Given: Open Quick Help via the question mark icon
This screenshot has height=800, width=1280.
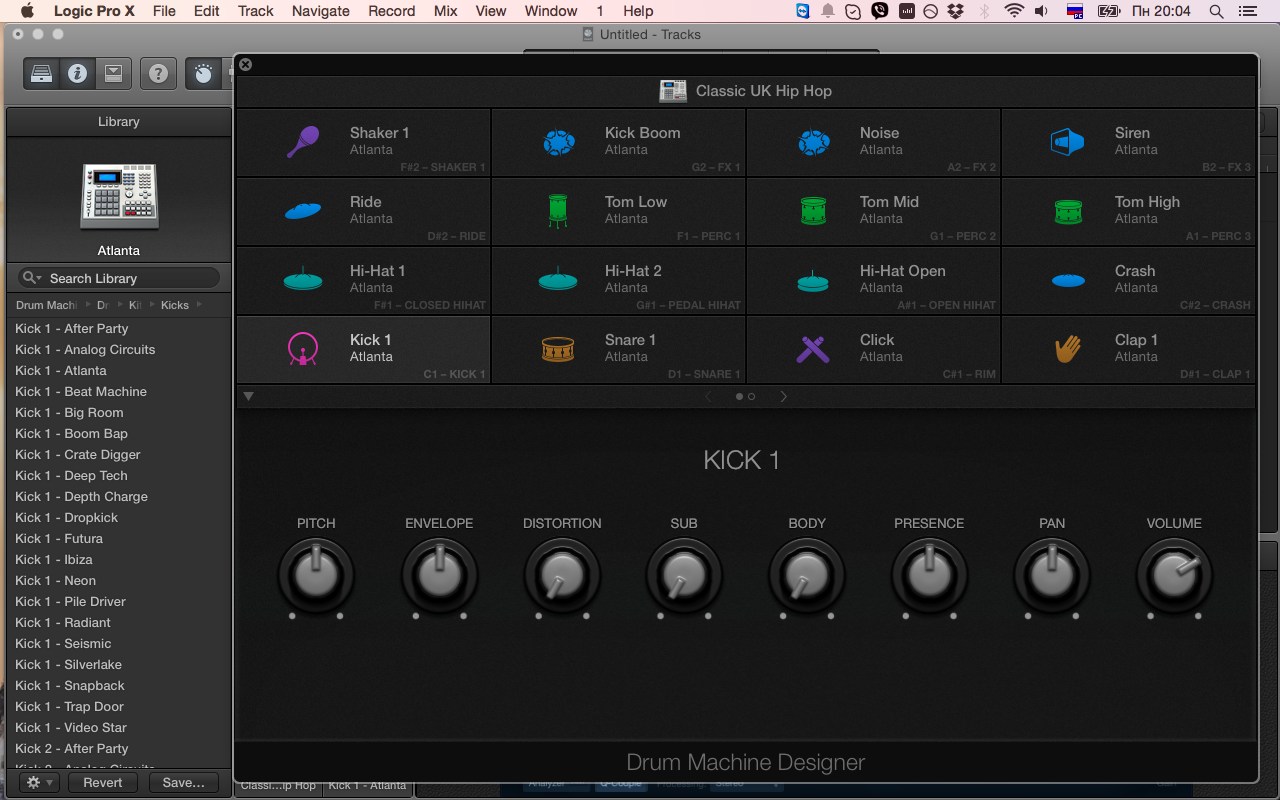Looking at the screenshot, I should click(158, 72).
